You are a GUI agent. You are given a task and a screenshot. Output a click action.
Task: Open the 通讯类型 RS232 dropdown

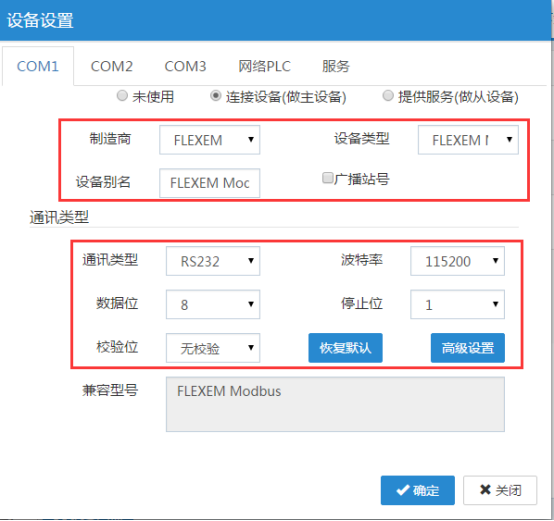click(213, 261)
